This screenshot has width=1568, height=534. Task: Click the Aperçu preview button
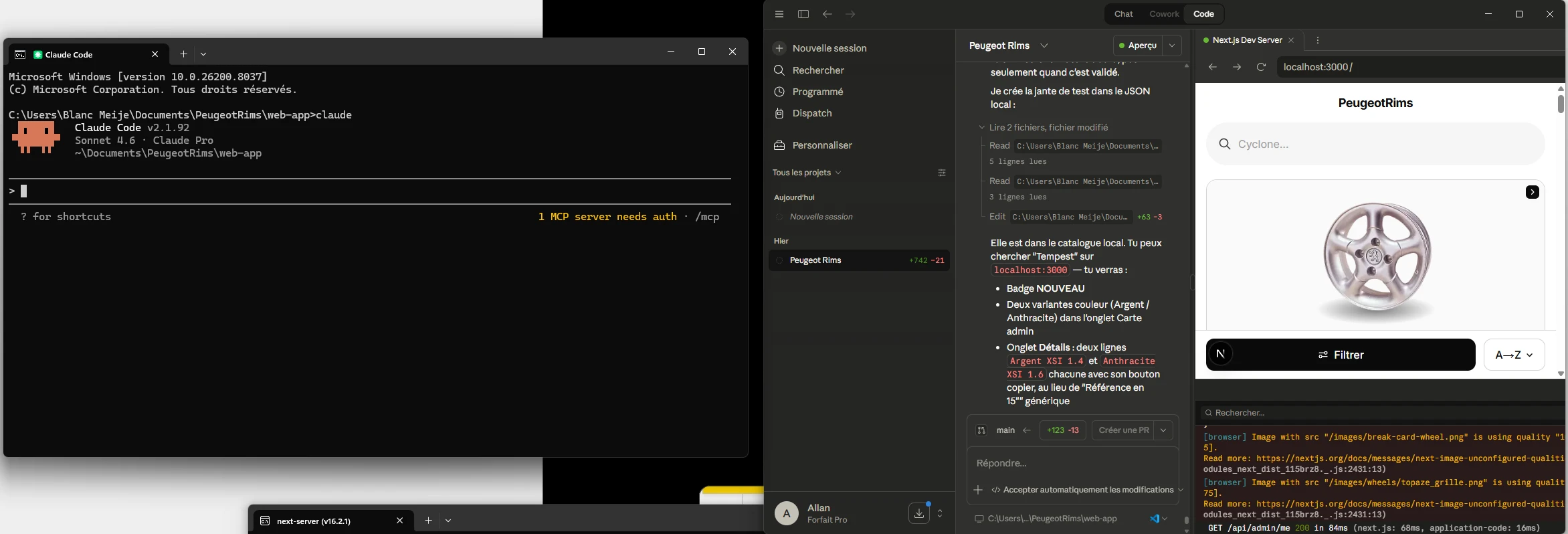tap(1139, 46)
